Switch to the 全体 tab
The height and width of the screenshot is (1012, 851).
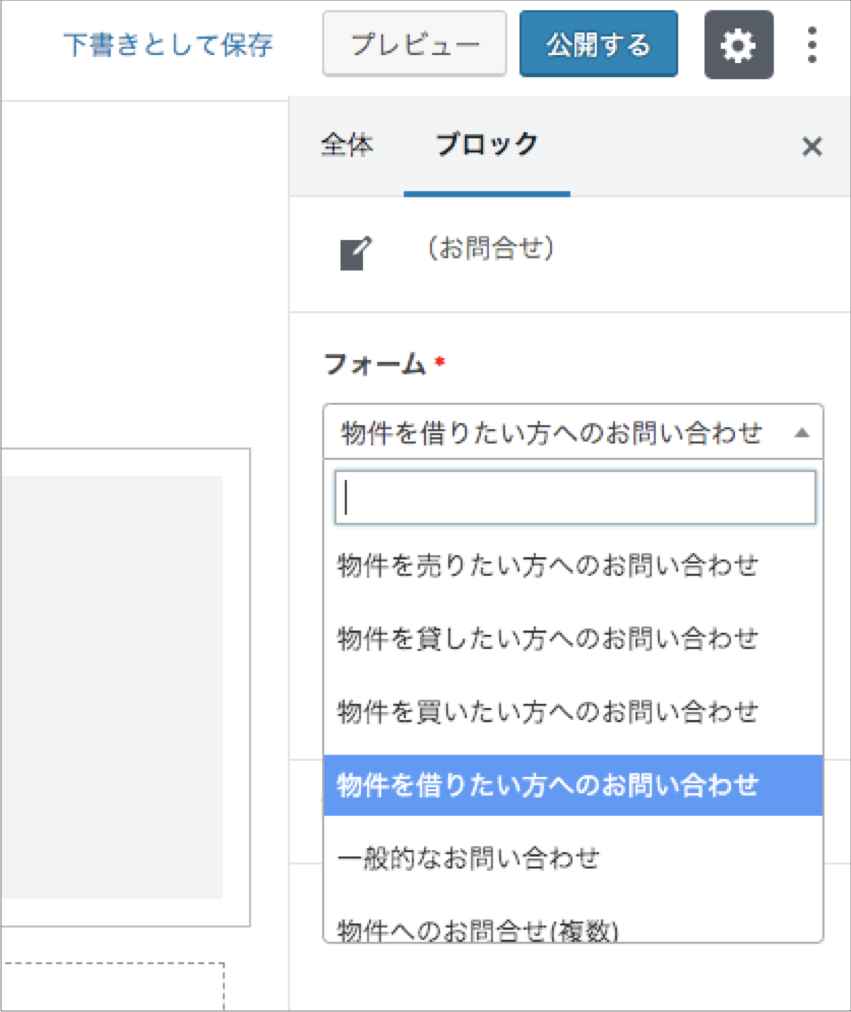click(x=347, y=146)
